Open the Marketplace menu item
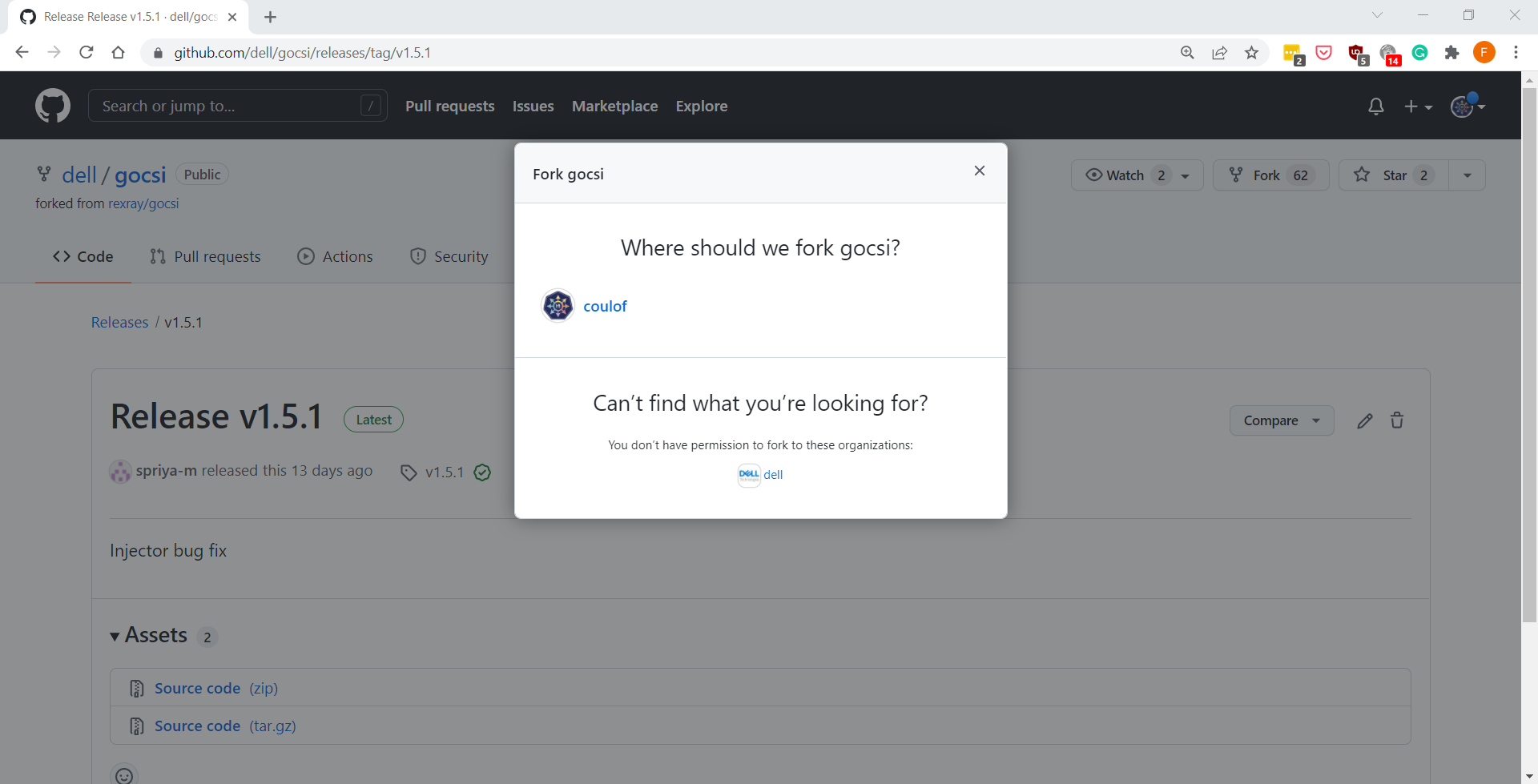The height and width of the screenshot is (784, 1538). tap(614, 106)
